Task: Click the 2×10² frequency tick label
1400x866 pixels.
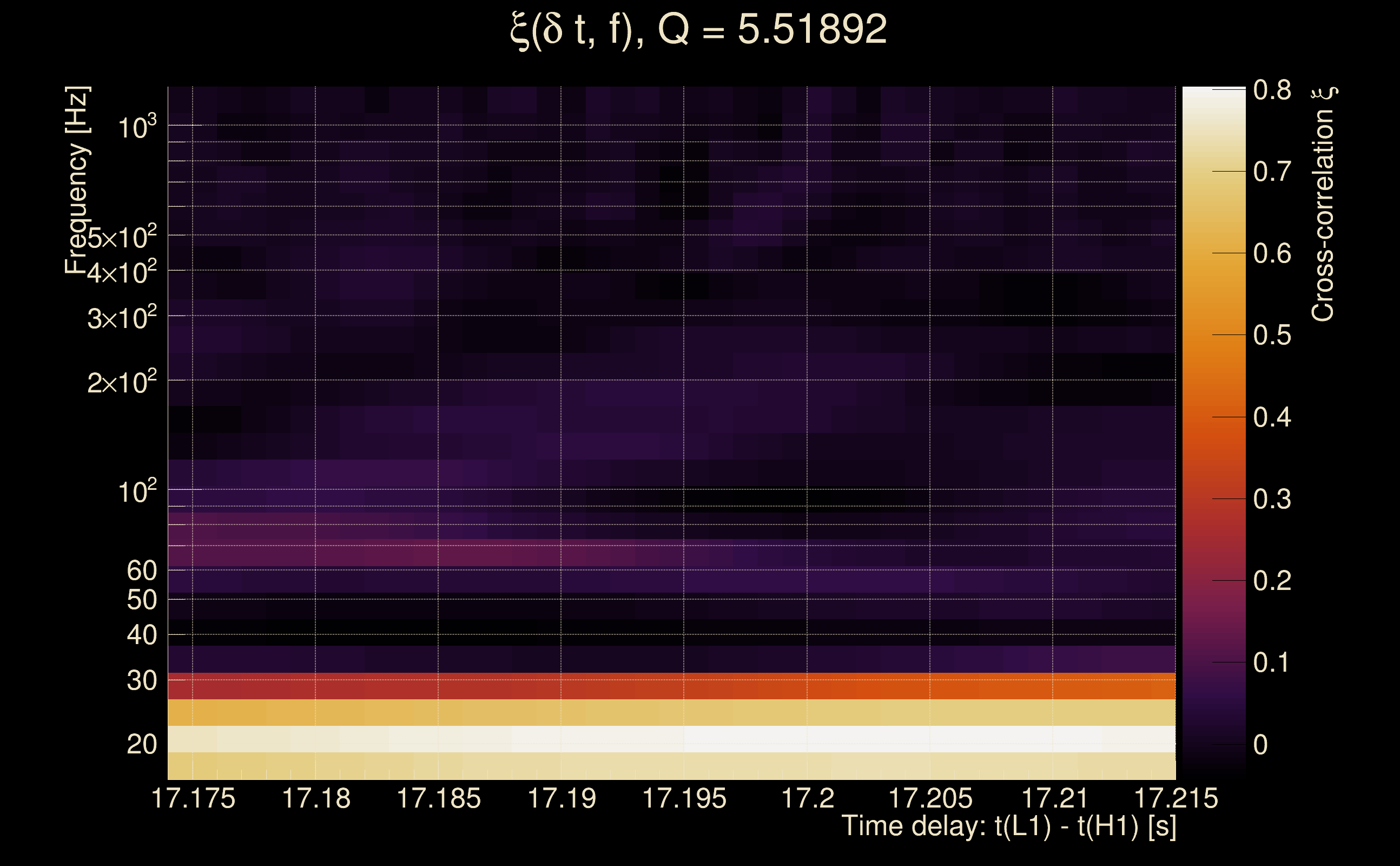Action: pos(122,382)
